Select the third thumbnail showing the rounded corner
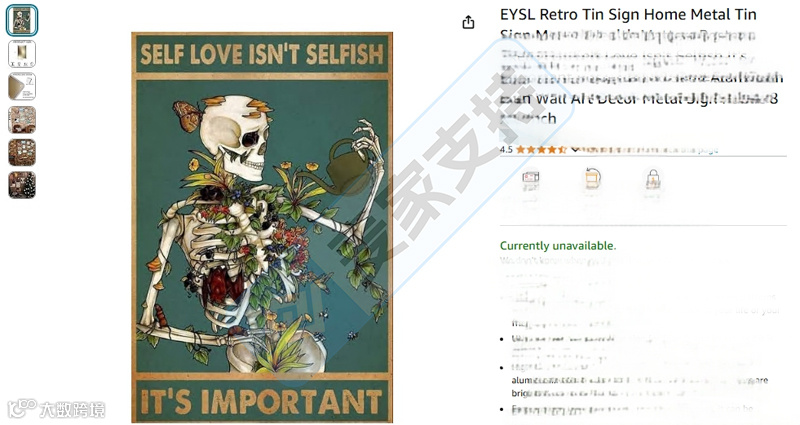The height and width of the screenshot is (425, 800). (22, 86)
